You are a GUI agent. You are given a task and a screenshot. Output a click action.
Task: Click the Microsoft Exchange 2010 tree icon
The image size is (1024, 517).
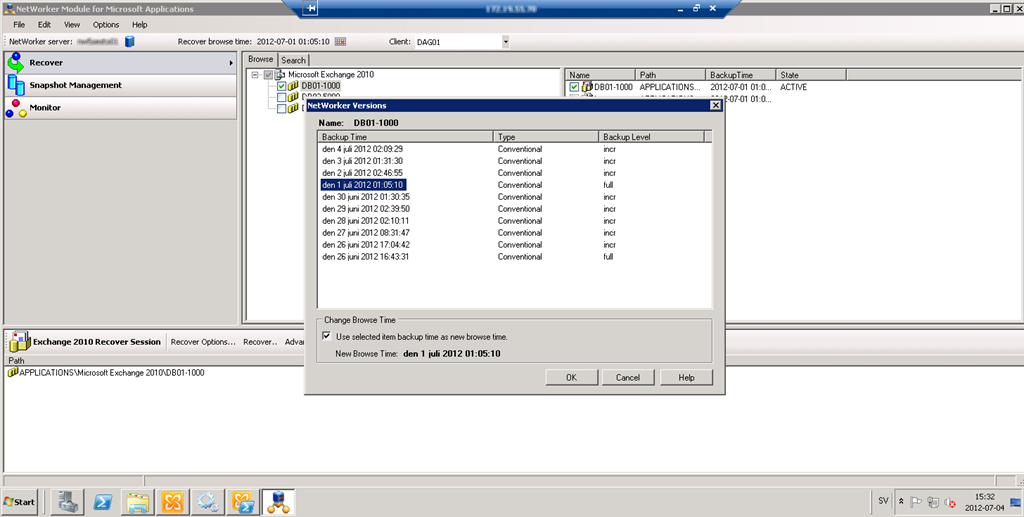pos(280,74)
